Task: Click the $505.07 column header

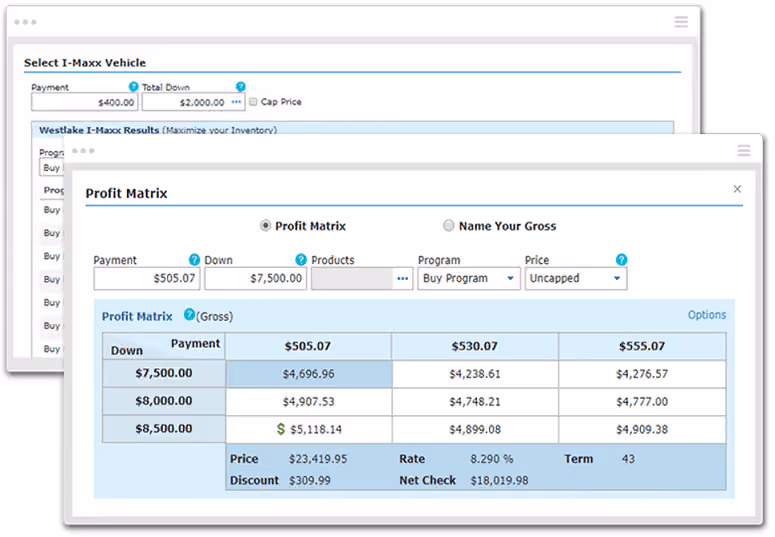Action: (308, 346)
